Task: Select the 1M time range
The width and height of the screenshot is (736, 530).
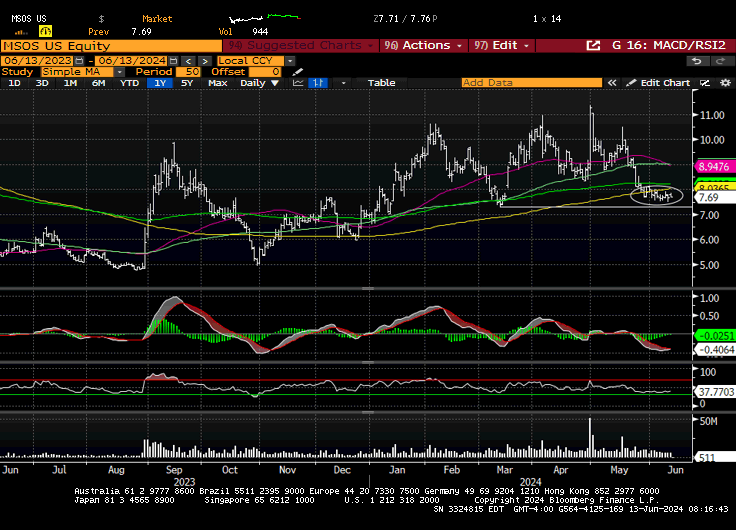Action: pos(70,83)
